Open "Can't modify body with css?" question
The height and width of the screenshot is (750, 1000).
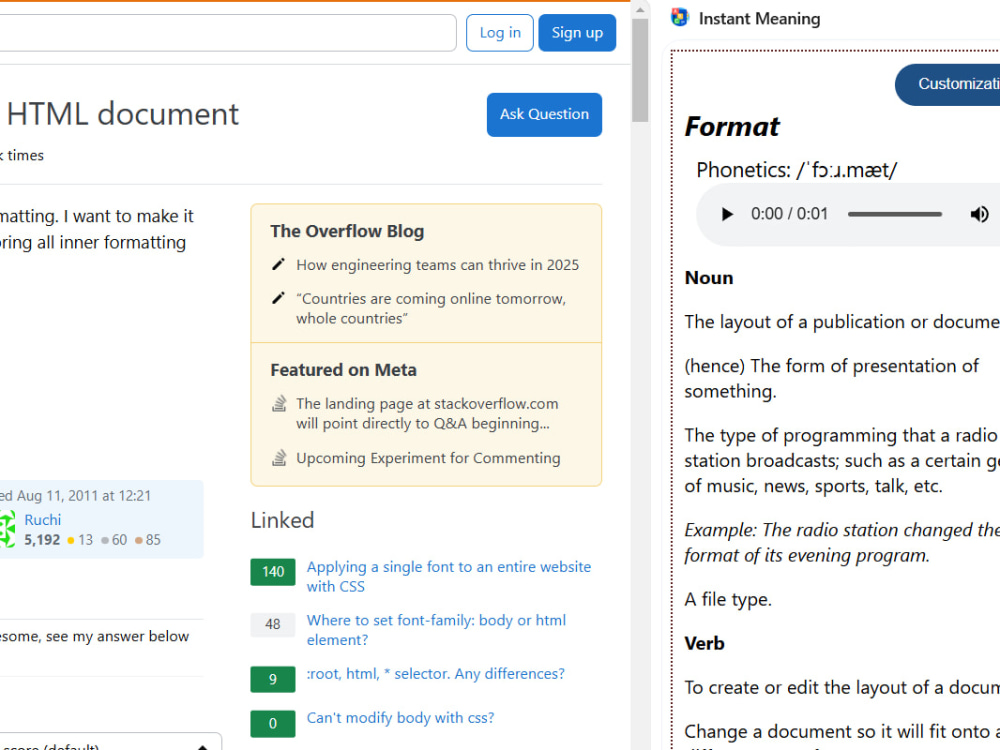click(401, 717)
